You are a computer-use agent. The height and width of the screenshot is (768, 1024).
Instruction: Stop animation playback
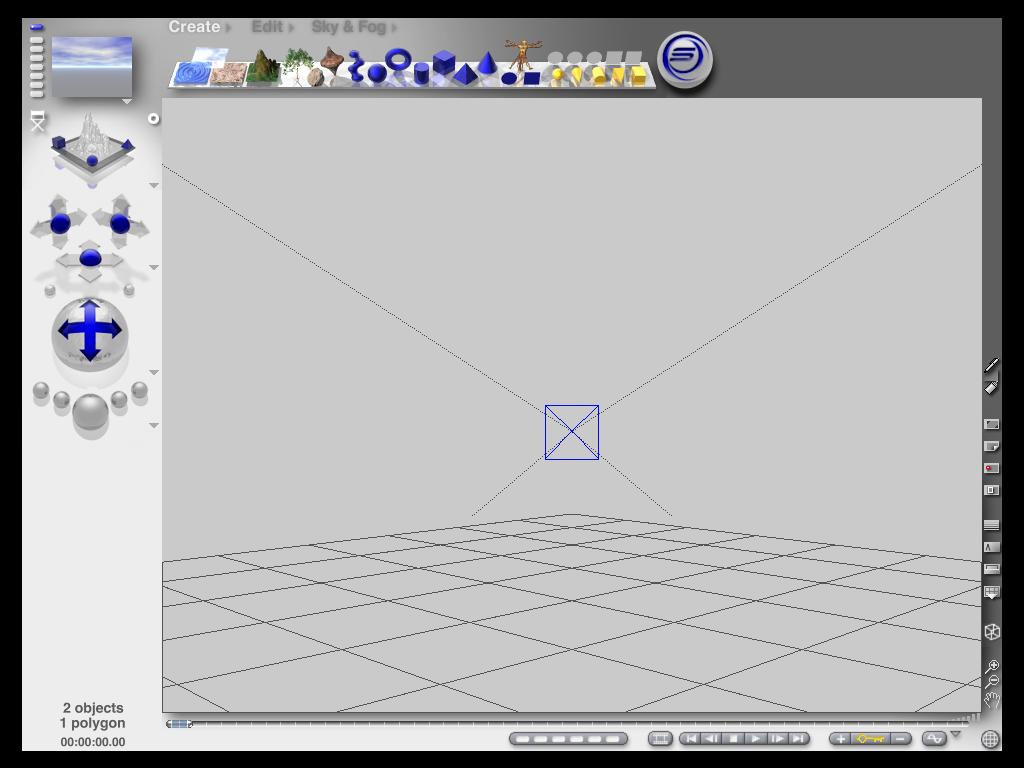(734, 739)
